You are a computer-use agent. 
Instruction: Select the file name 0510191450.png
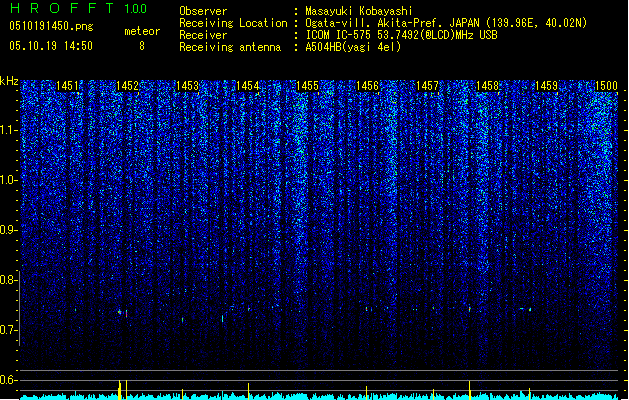[x=51, y=27]
